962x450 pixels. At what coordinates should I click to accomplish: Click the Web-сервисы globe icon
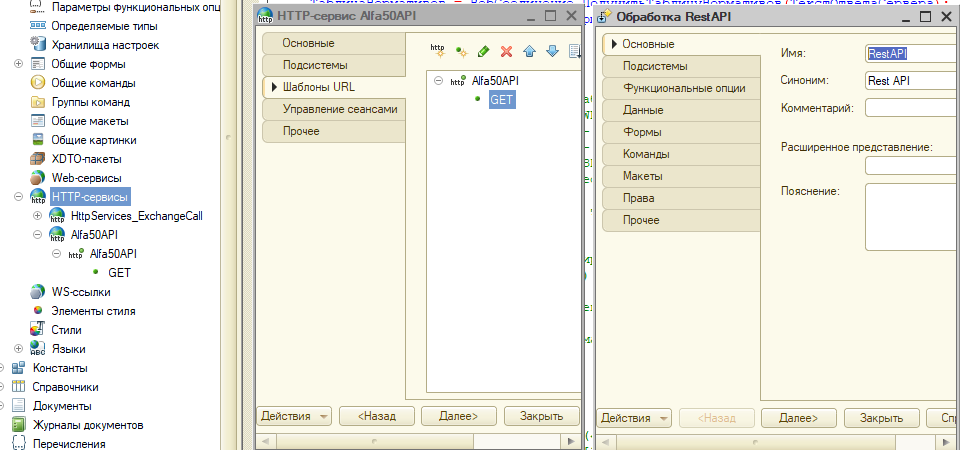click(x=38, y=178)
